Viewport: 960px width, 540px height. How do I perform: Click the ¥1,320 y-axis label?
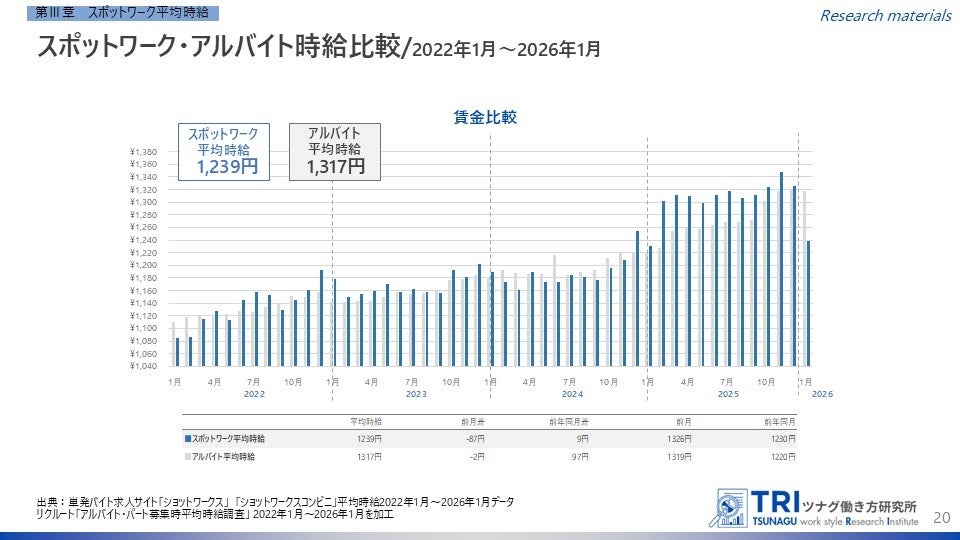pyautogui.click(x=143, y=190)
